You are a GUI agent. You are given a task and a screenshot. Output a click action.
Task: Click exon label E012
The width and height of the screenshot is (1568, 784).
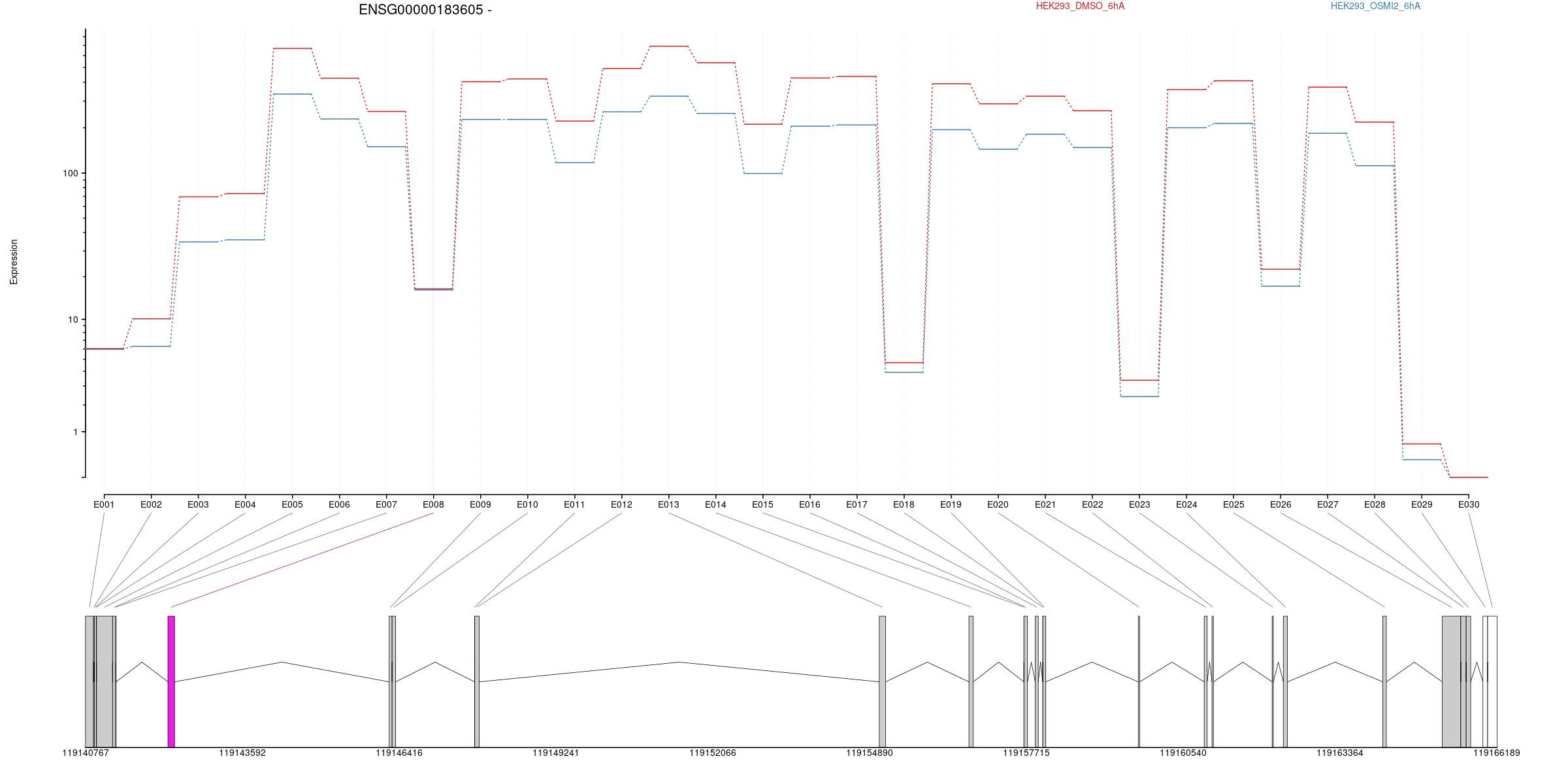pyautogui.click(x=621, y=504)
